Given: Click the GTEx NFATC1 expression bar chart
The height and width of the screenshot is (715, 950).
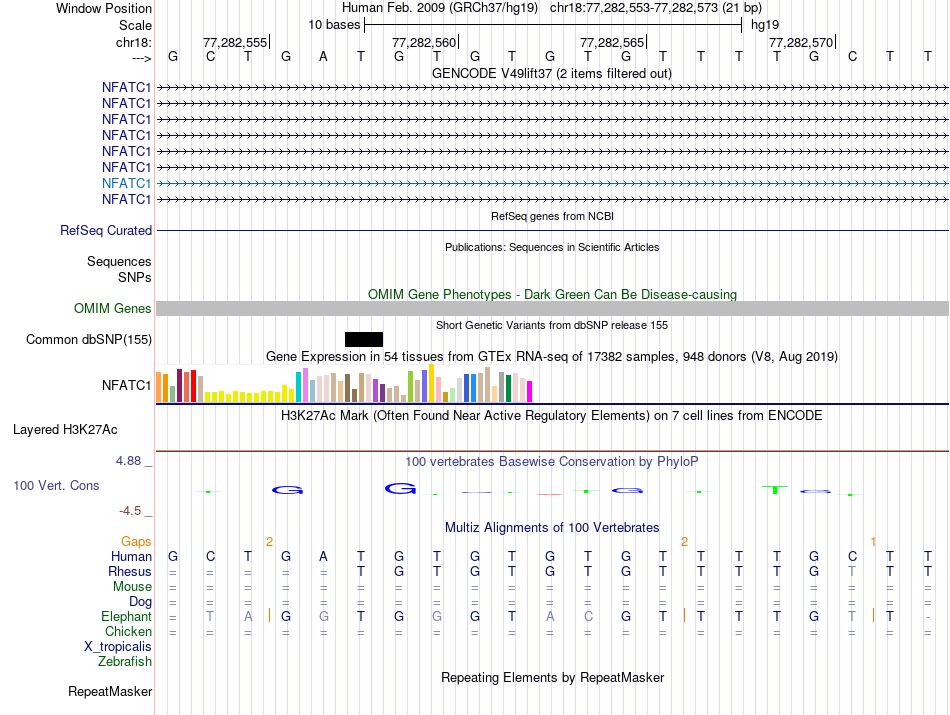Looking at the screenshot, I should pyautogui.click(x=344, y=384).
